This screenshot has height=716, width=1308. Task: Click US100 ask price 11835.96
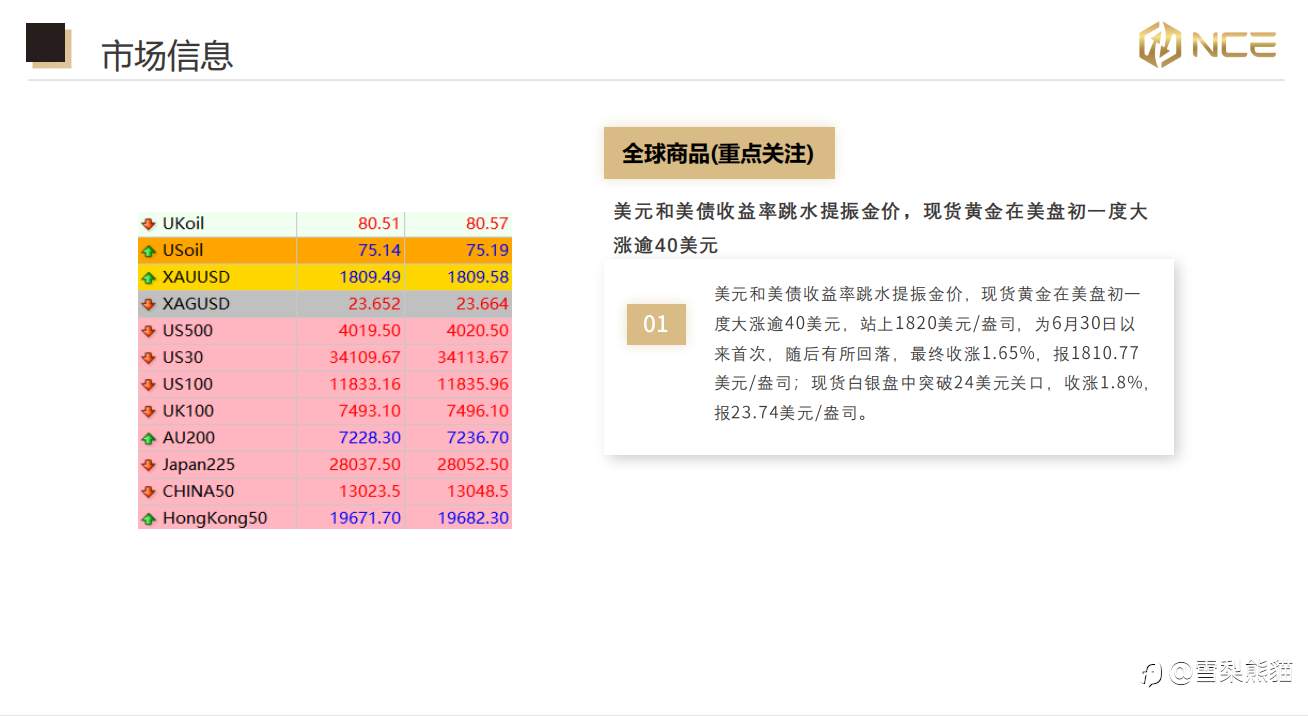click(x=473, y=384)
